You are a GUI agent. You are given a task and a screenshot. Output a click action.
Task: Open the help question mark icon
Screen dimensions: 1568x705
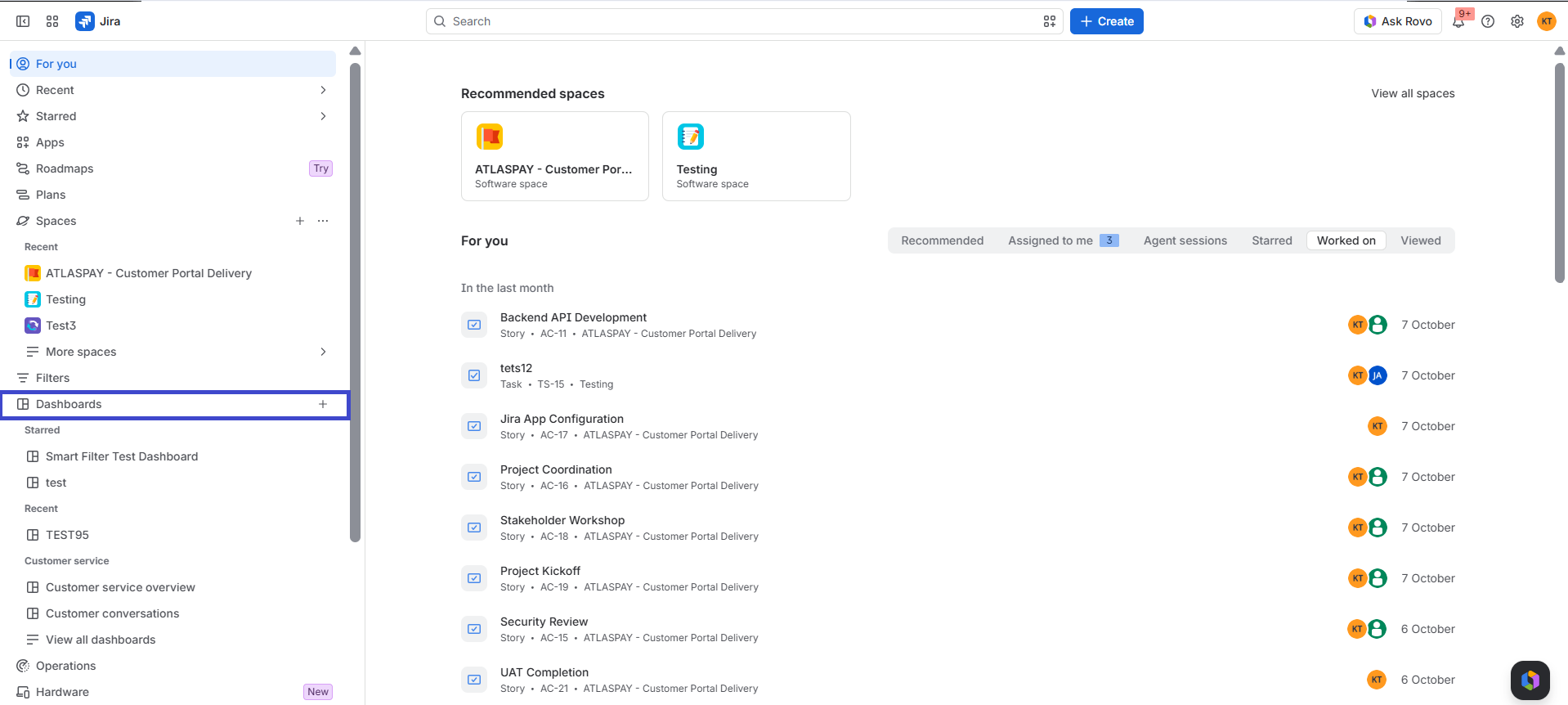coord(1488,21)
